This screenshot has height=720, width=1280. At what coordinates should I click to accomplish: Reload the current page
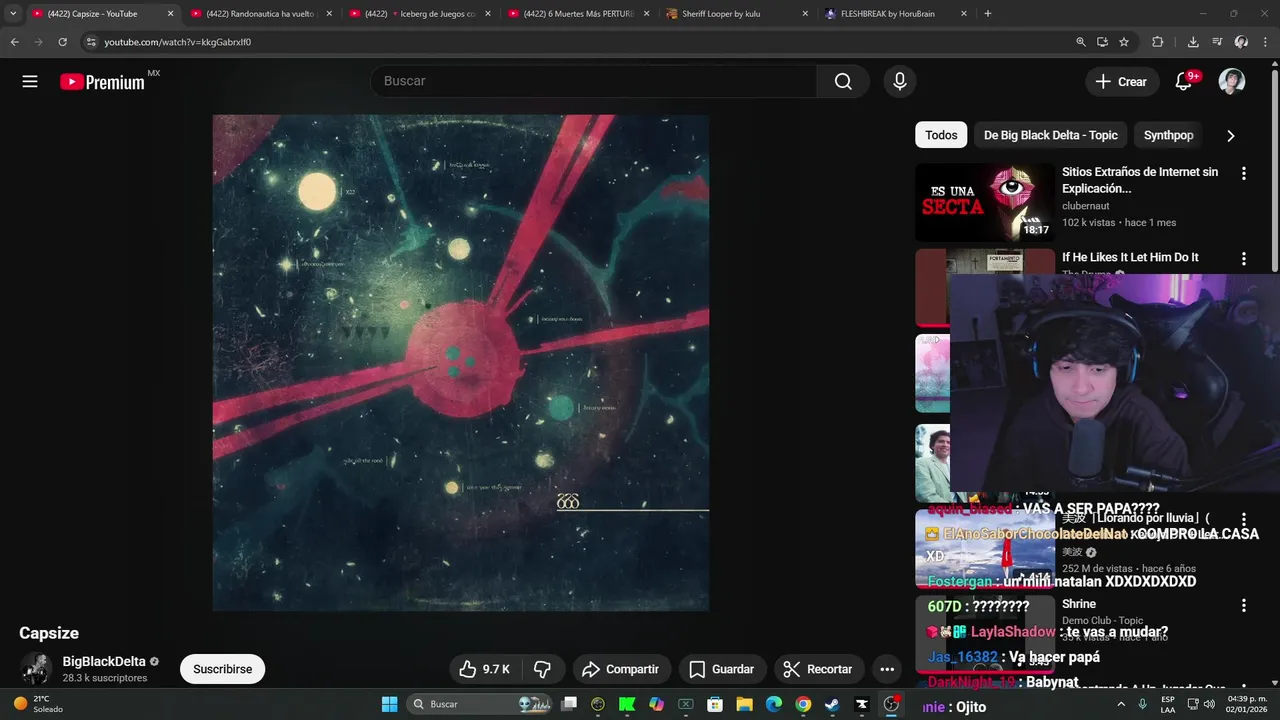[x=62, y=42]
